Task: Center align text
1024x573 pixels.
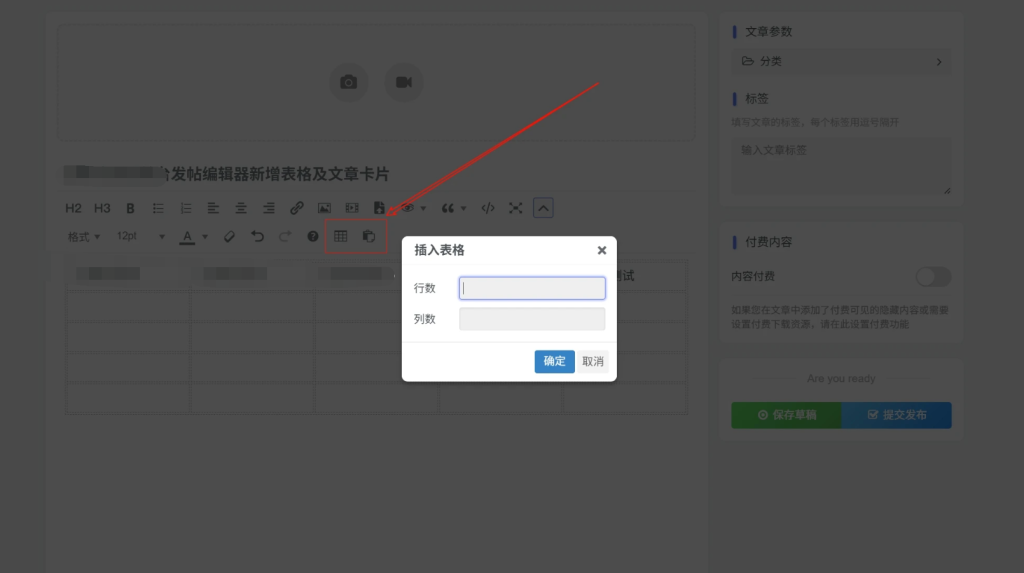Action: point(241,208)
